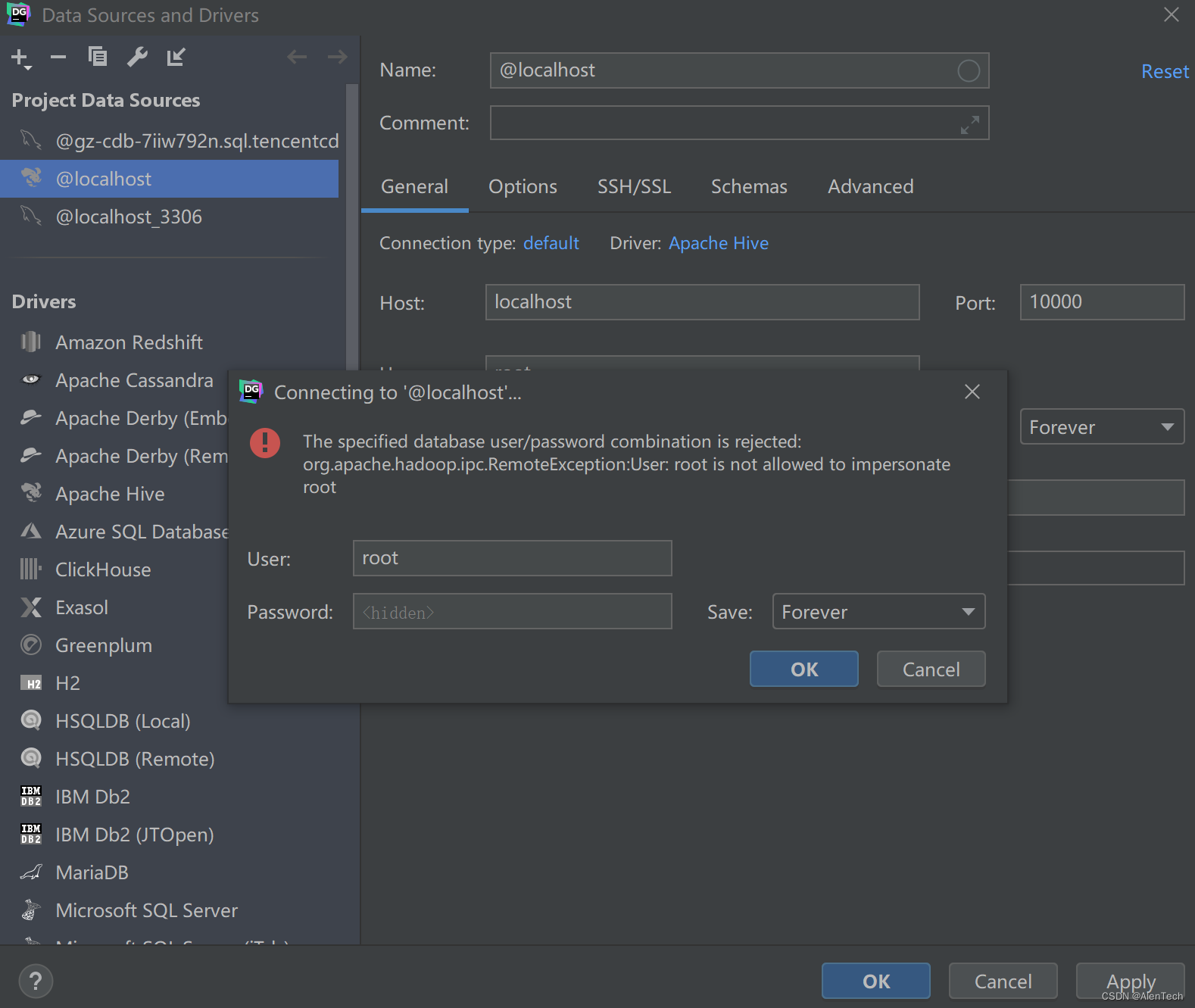The image size is (1195, 1008).
Task: Click the Apply button
Action: [1130, 981]
